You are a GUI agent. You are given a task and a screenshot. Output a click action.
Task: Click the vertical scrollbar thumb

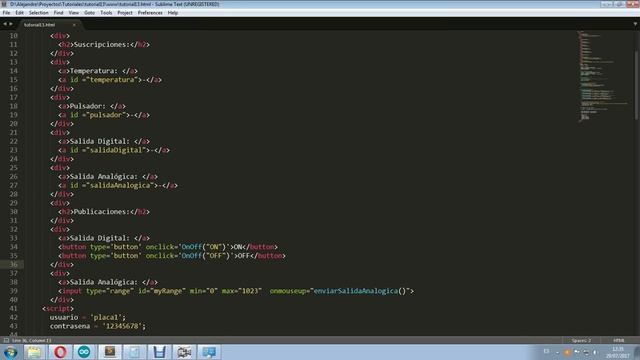[x=637, y=84]
